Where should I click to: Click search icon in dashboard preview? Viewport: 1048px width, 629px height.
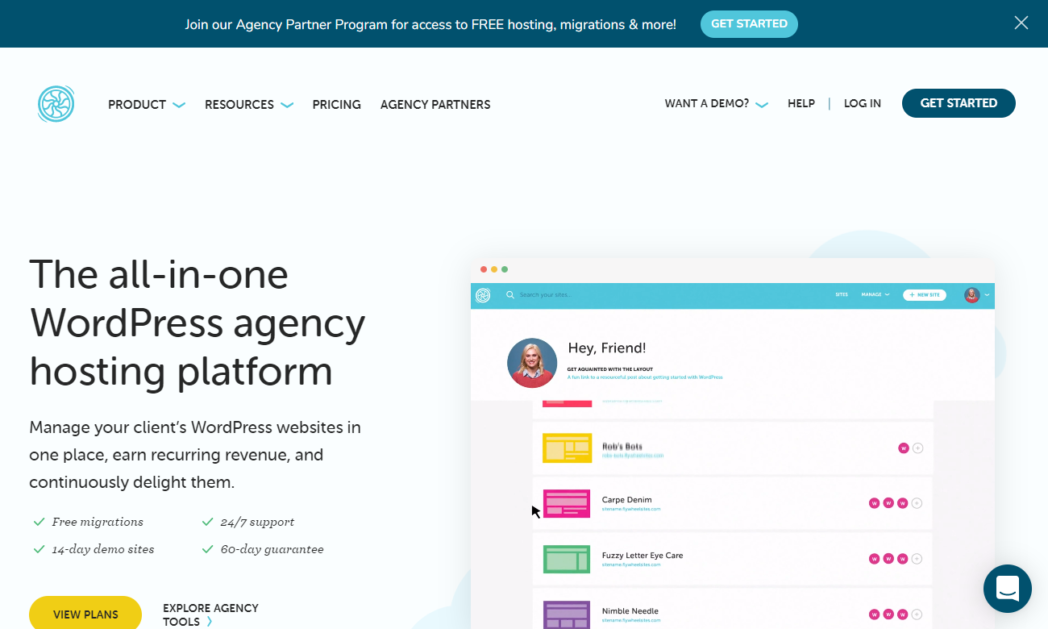510,295
